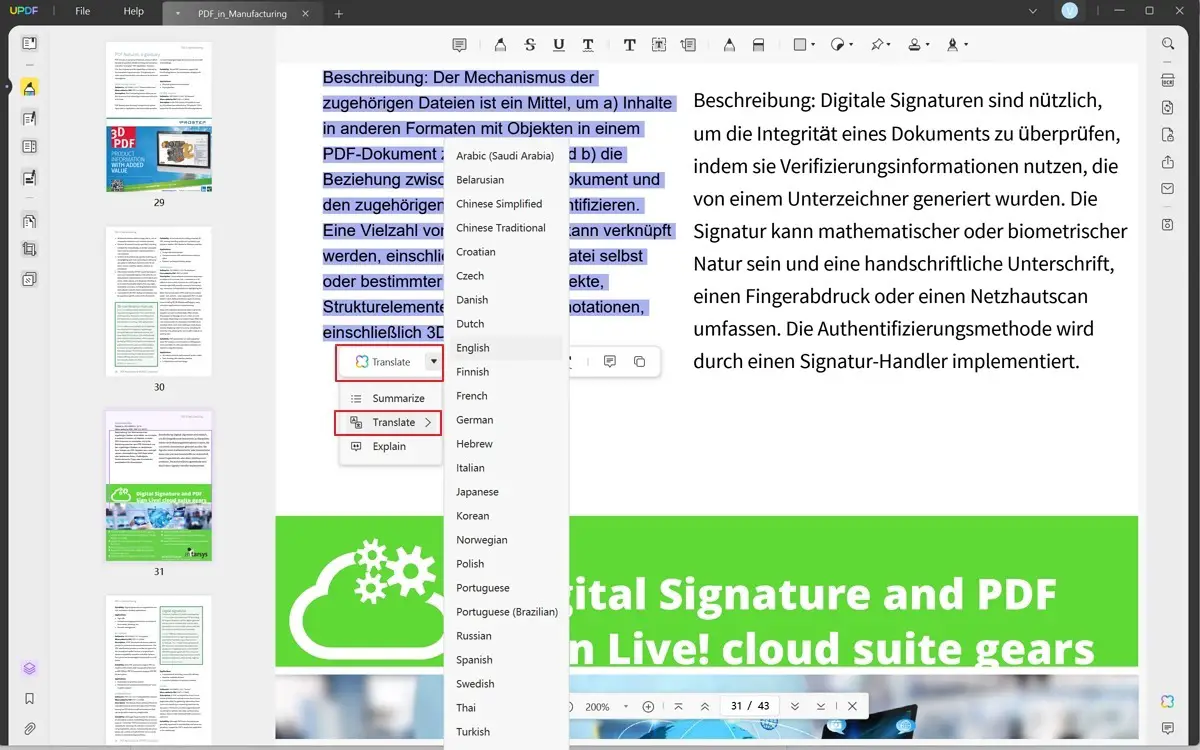Viewport: 1200px width, 750px height.
Task: Open the Stamp tool dropdown arrow
Action: coord(928,44)
